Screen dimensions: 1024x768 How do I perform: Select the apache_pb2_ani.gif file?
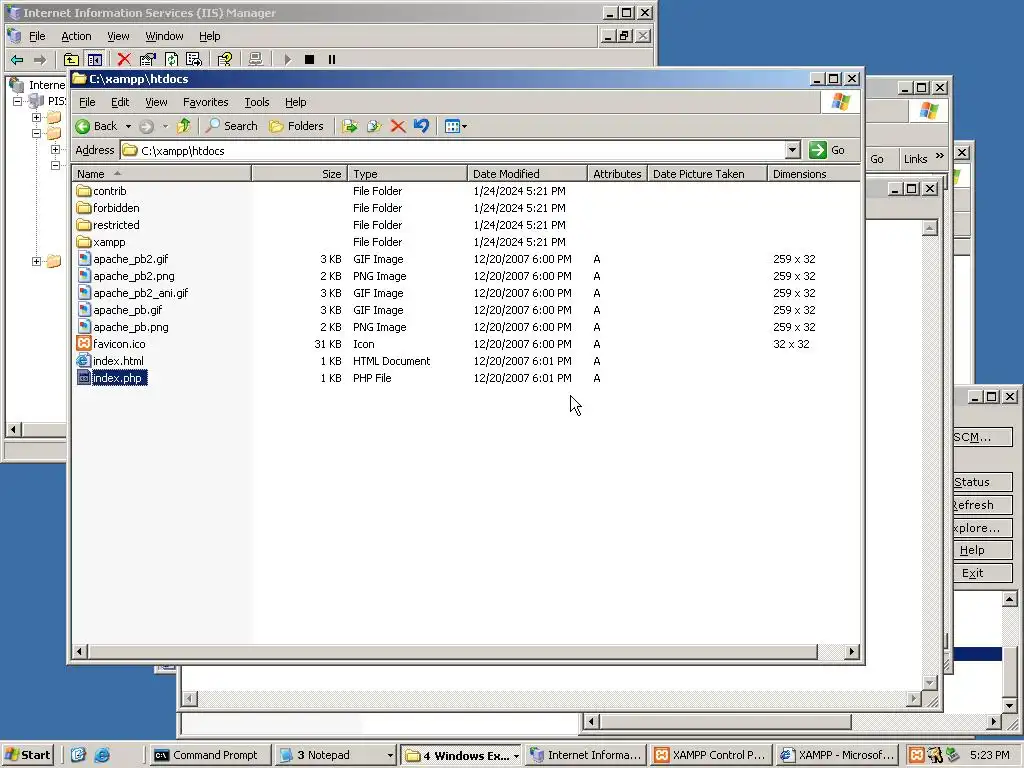[133, 293]
